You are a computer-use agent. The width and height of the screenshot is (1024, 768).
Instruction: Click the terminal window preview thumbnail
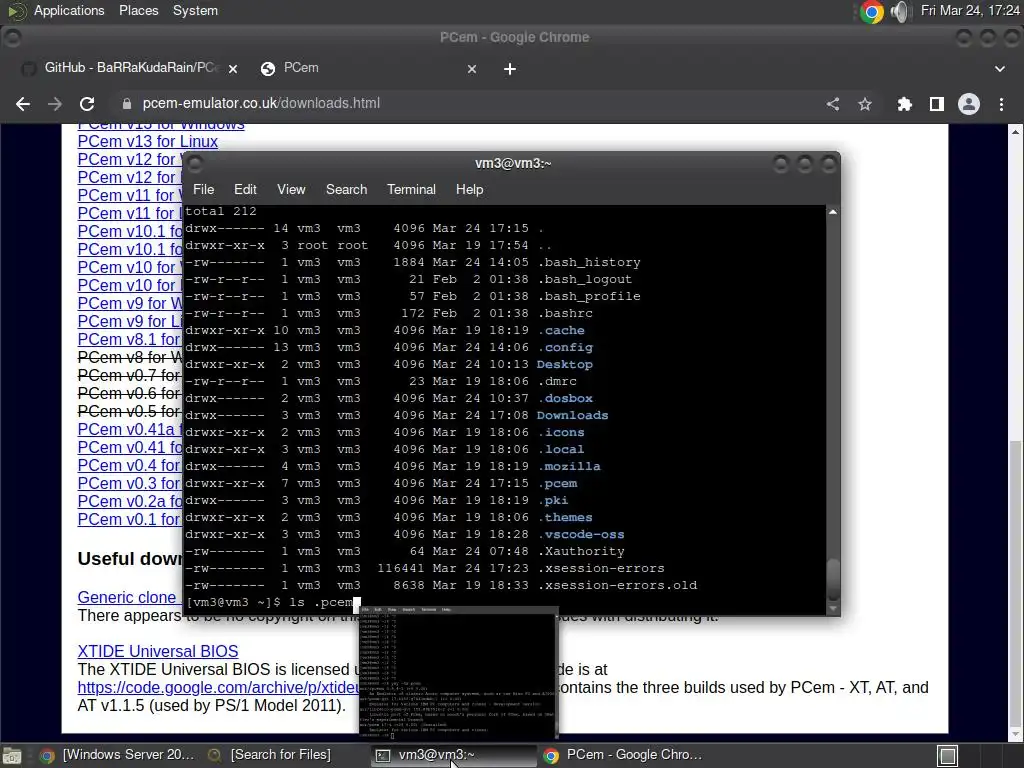pos(458,673)
